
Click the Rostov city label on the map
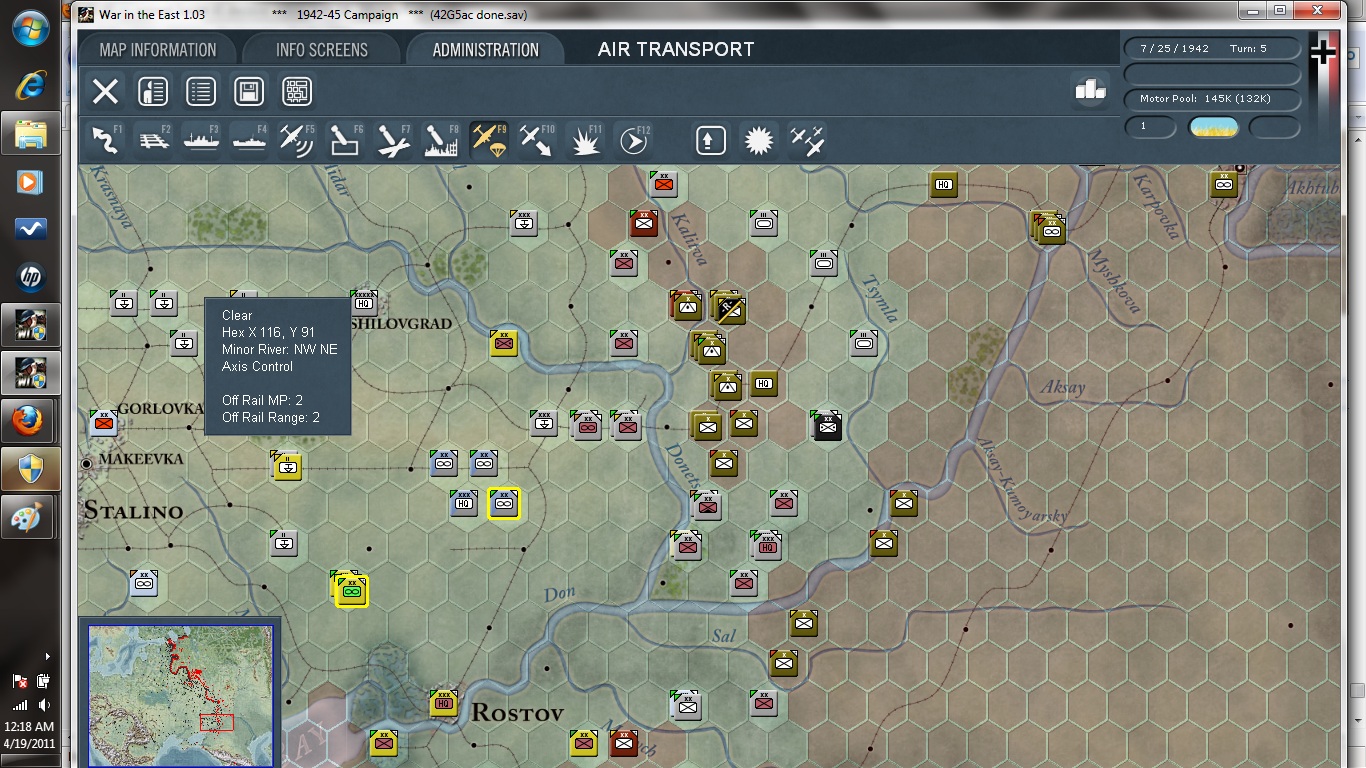[517, 713]
